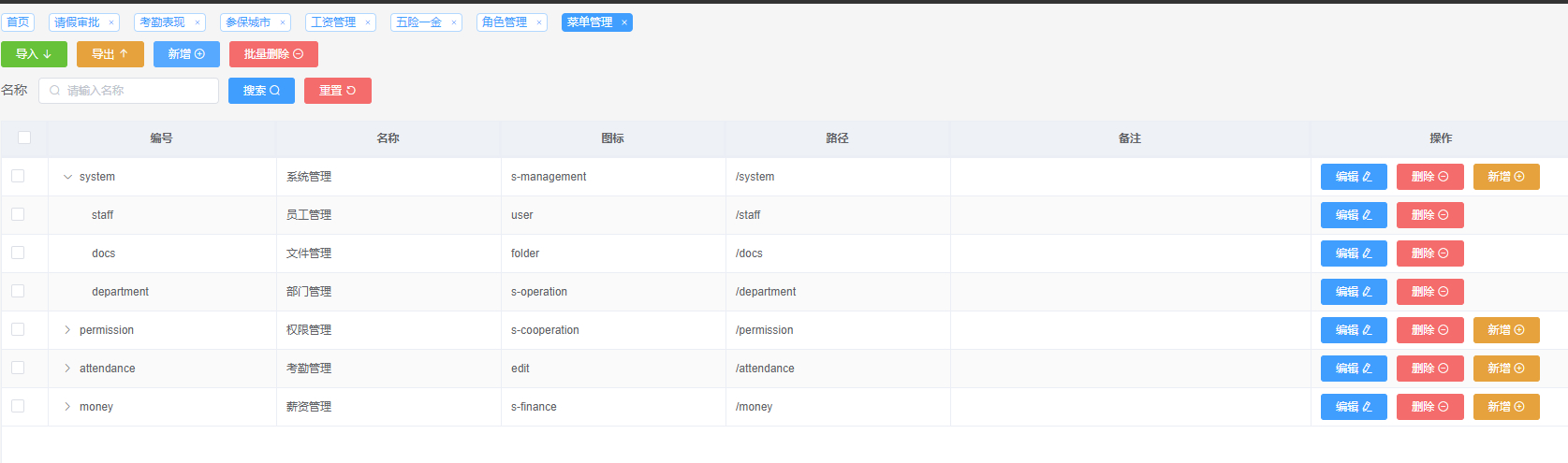Click the 批量删除 batch delete button
Image resolution: width=1568 pixels, height=463 pixels.
(273, 54)
